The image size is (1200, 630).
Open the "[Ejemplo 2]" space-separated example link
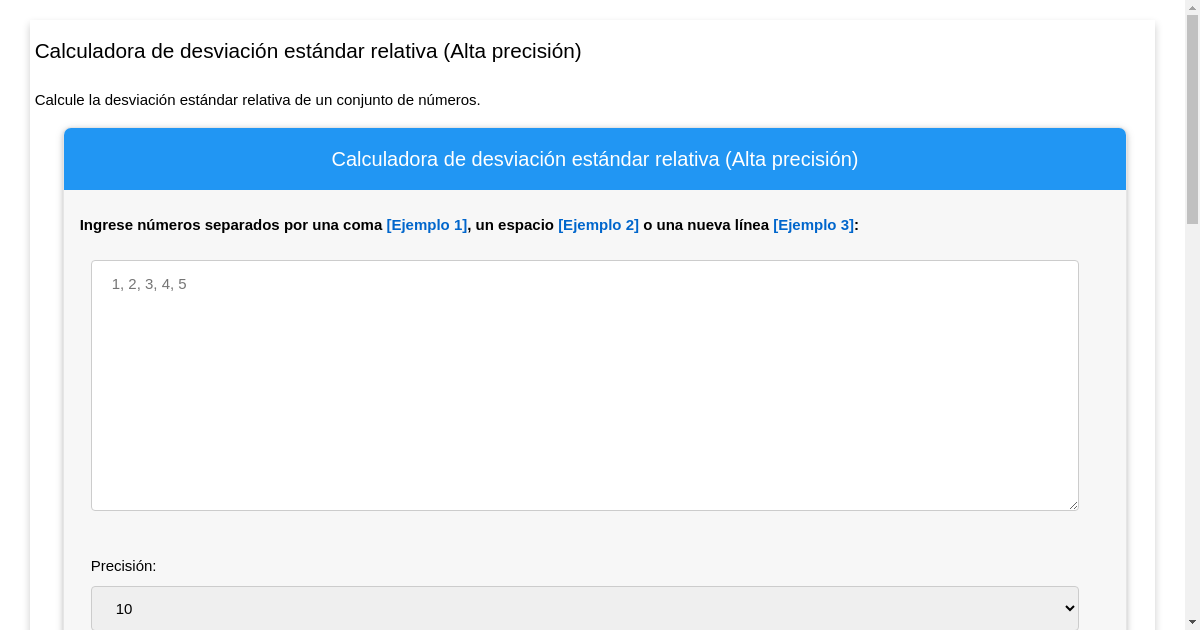(x=598, y=225)
